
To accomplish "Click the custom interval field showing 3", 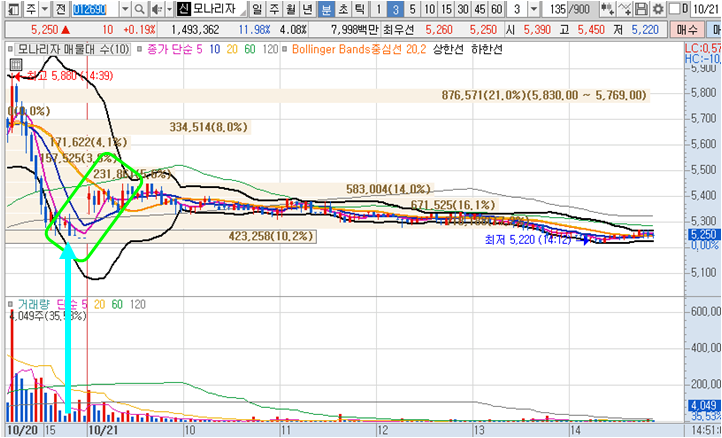I will (x=517, y=9).
